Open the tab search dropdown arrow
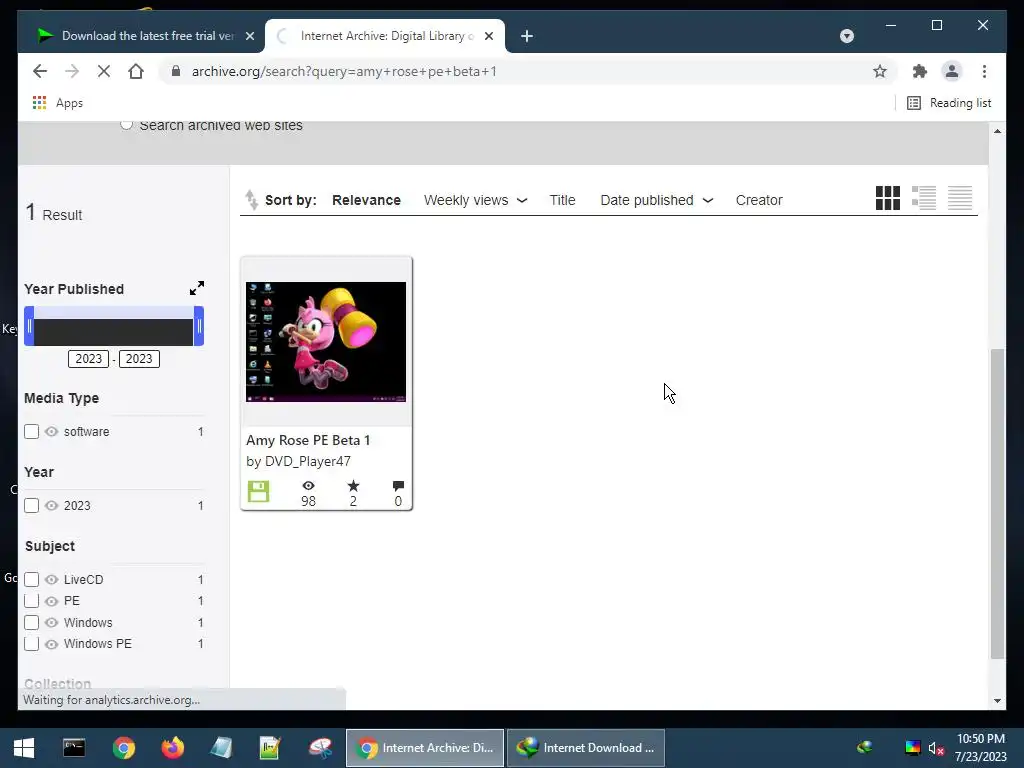This screenshot has height=768, width=1024. pyautogui.click(x=846, y=36)
